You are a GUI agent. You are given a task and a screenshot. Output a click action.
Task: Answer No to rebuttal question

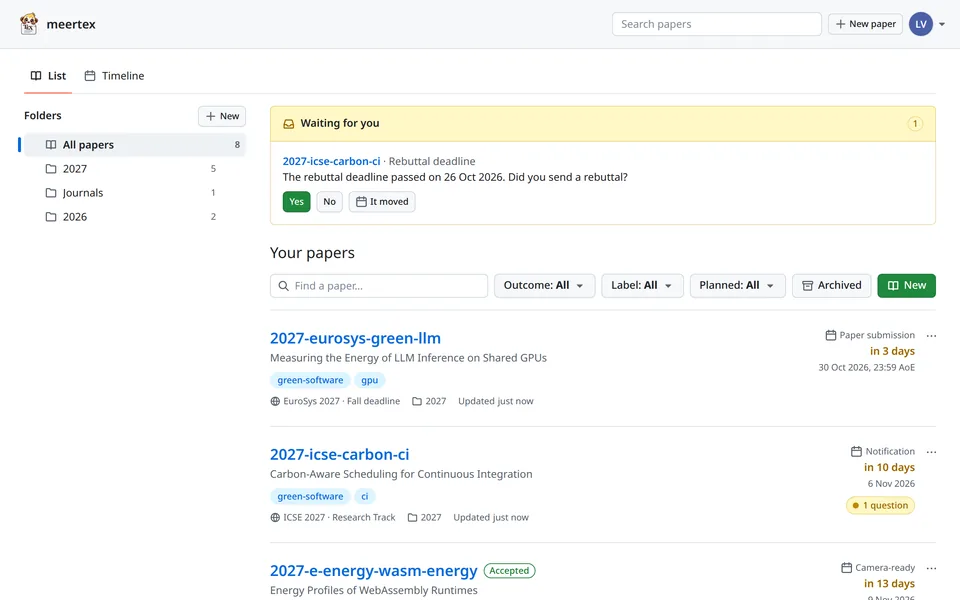pyautogui.click(x=329, y=201)
